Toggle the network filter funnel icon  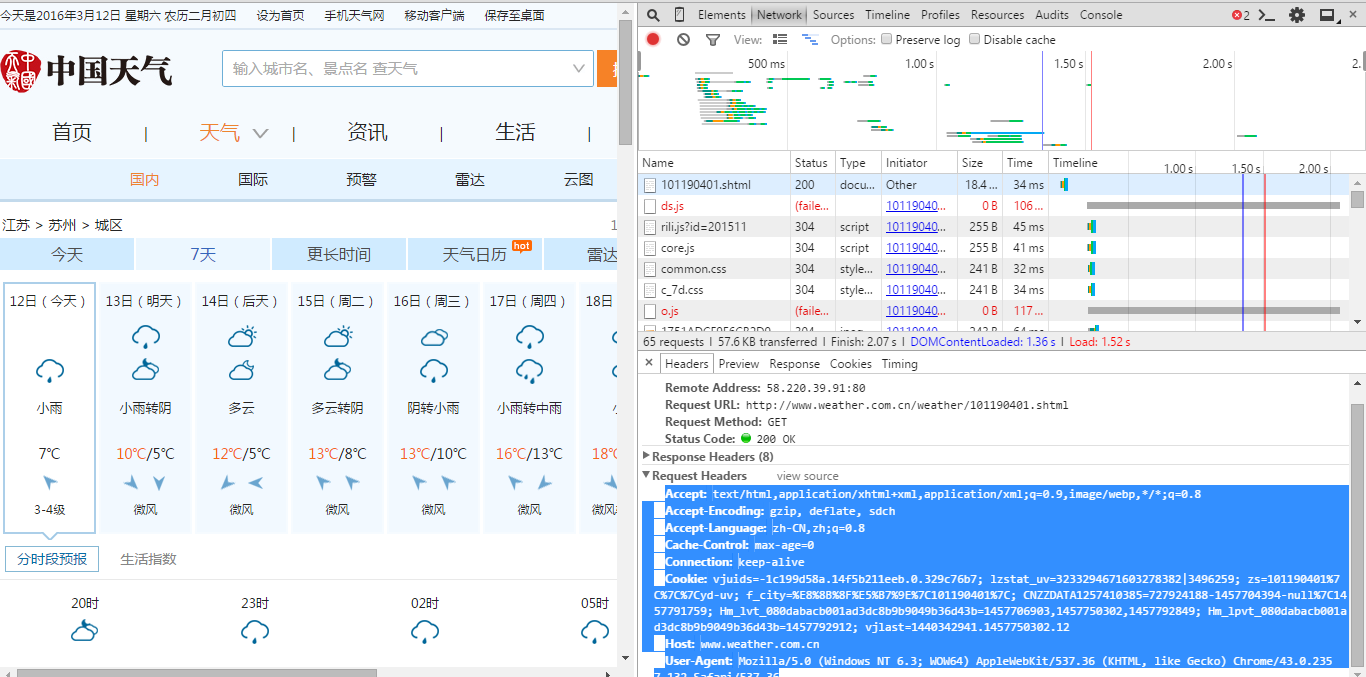pos(713,40)
